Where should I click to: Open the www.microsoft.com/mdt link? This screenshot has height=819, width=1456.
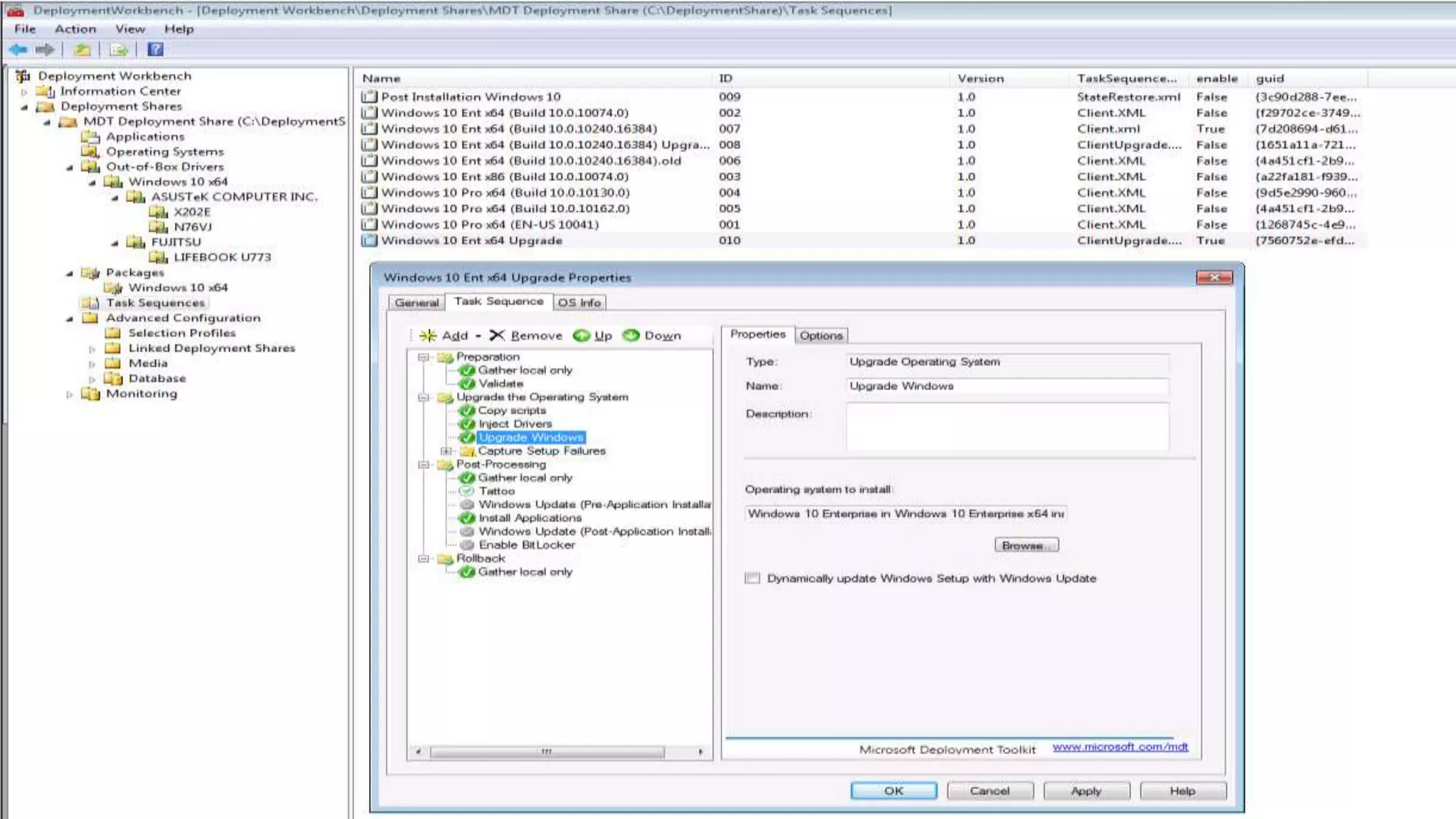[1120, 747]
